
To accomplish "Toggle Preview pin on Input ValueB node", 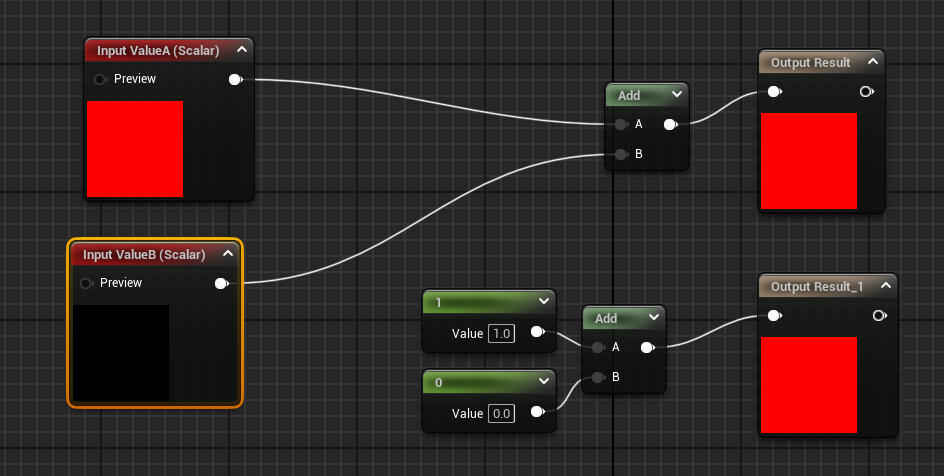I will click(86, 284).
